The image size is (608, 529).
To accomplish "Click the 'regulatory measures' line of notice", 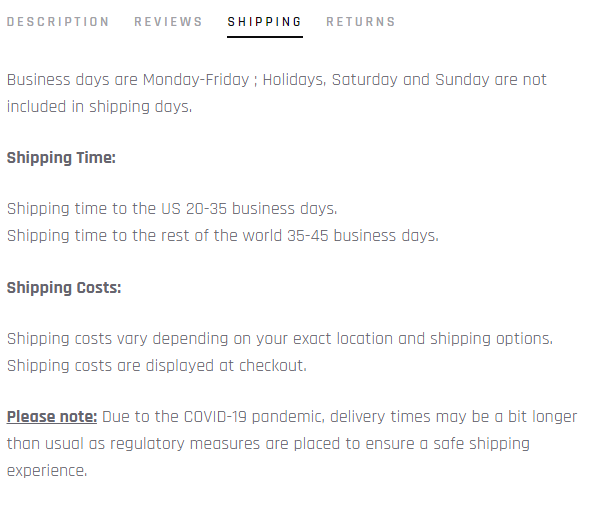I will coord(268,444).
